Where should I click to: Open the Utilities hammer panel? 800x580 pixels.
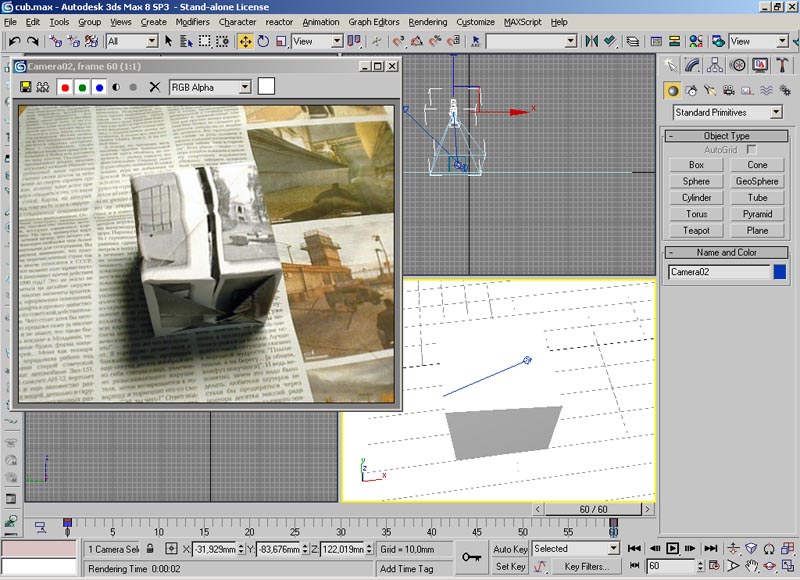tap(781, 65)
